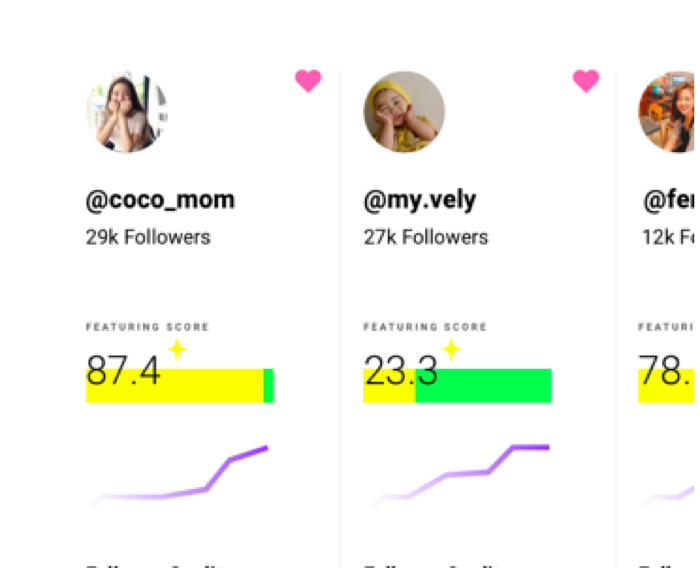Click the Featuring Score label under @coco_mom
Image resolution: width=700 pixels, height=568 pixels.
147,327
